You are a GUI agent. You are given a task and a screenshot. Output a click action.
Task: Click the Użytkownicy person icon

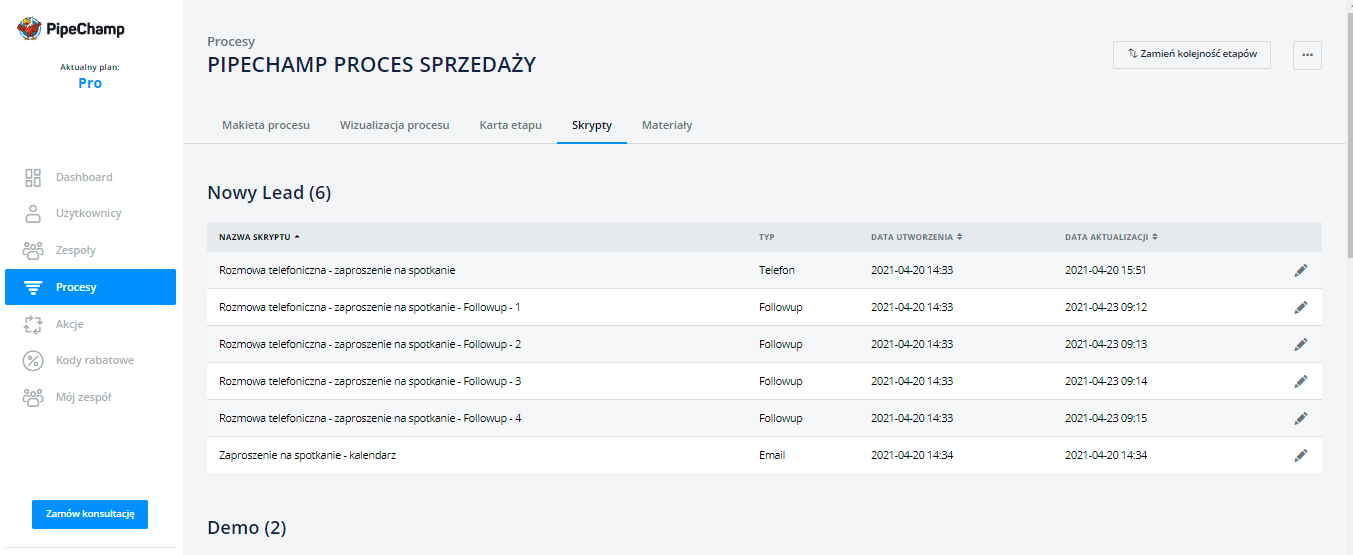pos(33,214)
